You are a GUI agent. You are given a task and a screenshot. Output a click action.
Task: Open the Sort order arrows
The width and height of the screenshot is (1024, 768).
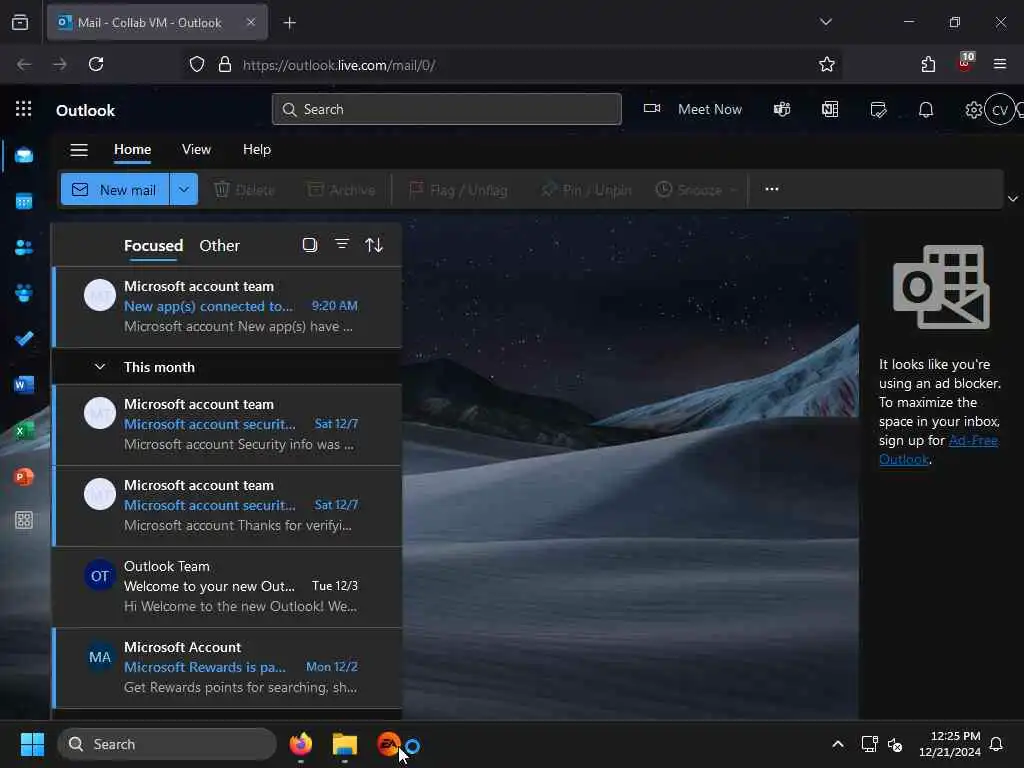374,245
